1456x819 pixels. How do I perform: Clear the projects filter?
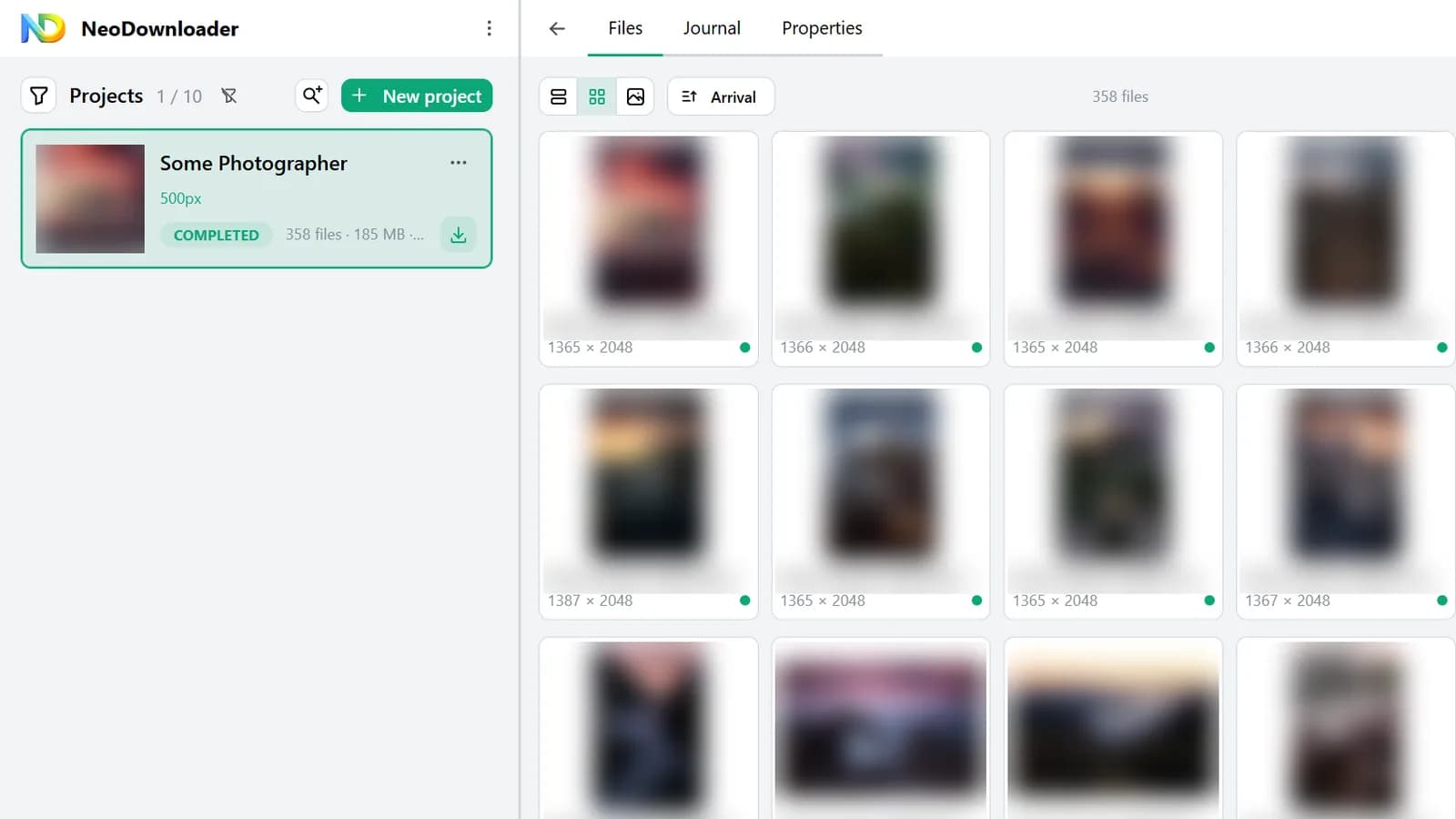click(x=229, y=96)
